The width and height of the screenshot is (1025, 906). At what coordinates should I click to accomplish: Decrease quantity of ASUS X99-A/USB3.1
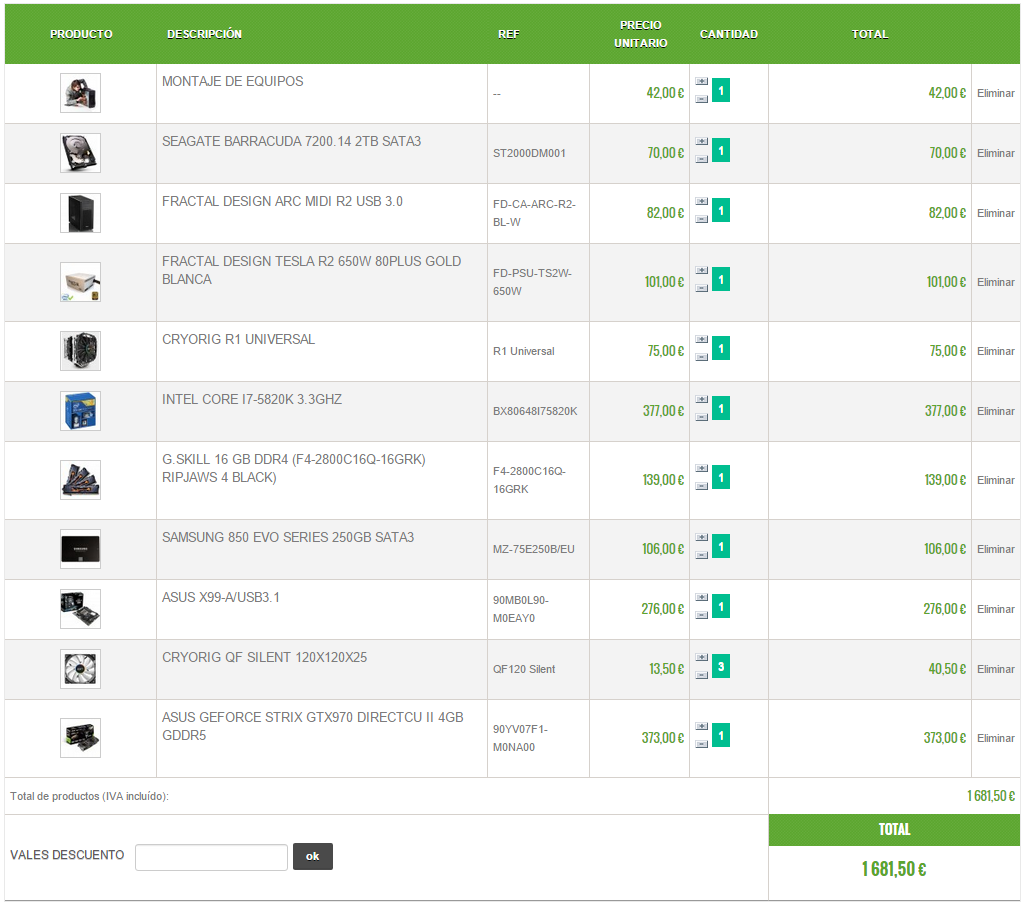point(701,615)
